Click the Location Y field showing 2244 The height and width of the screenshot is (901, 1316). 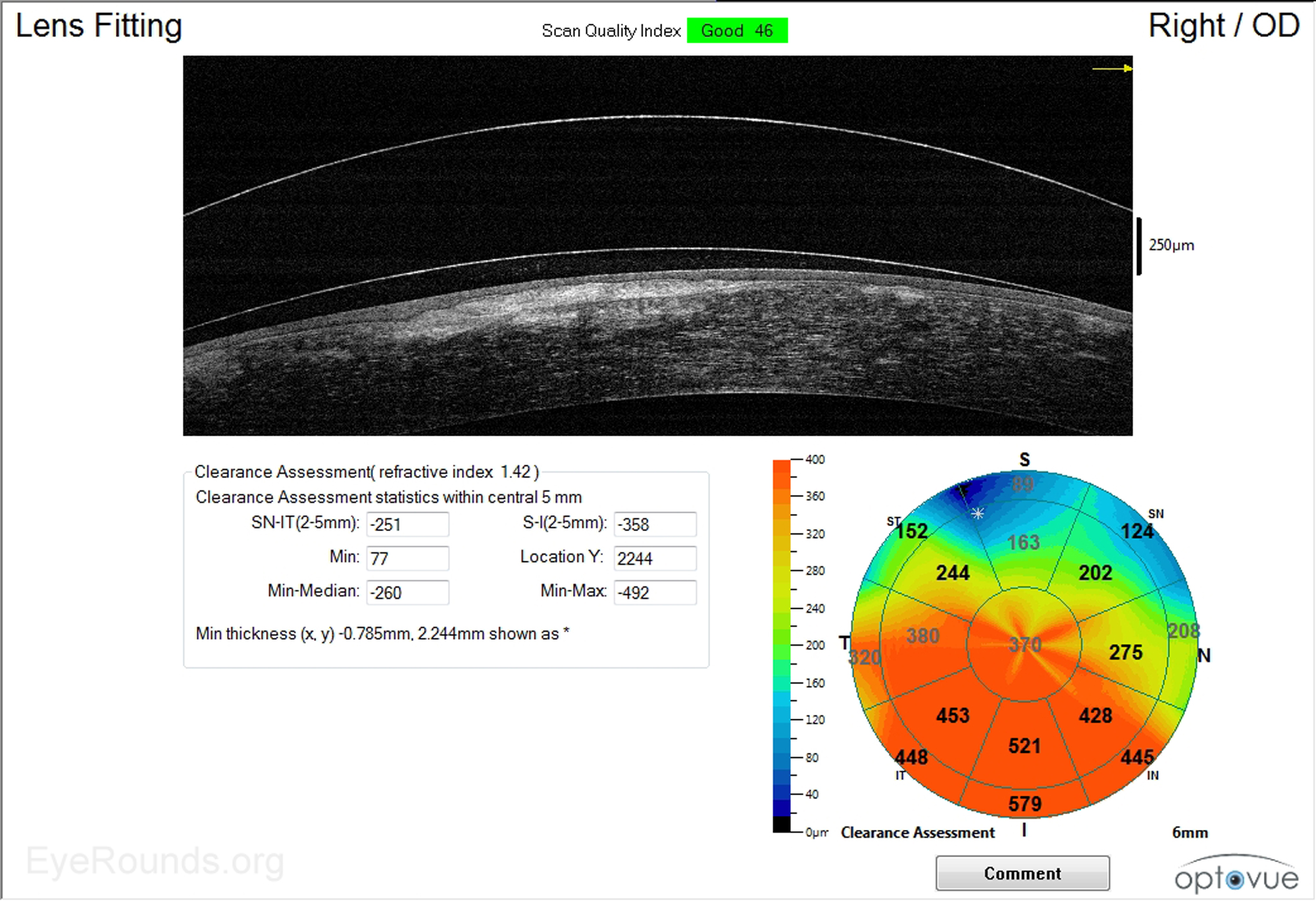pos(655,558)
